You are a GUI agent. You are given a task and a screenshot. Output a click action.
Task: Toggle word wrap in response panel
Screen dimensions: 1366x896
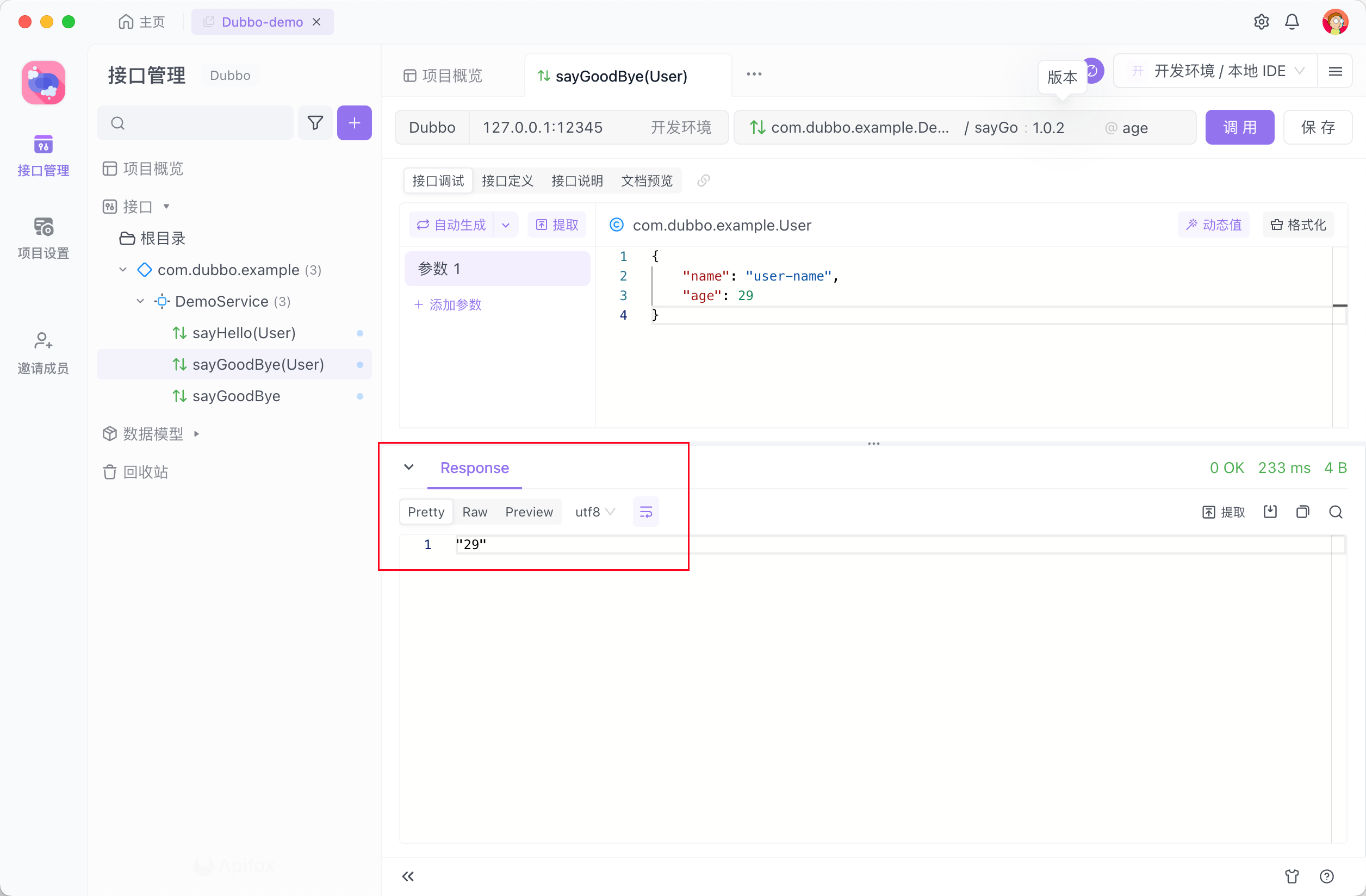pyautogui.click(x=645, y=512)
